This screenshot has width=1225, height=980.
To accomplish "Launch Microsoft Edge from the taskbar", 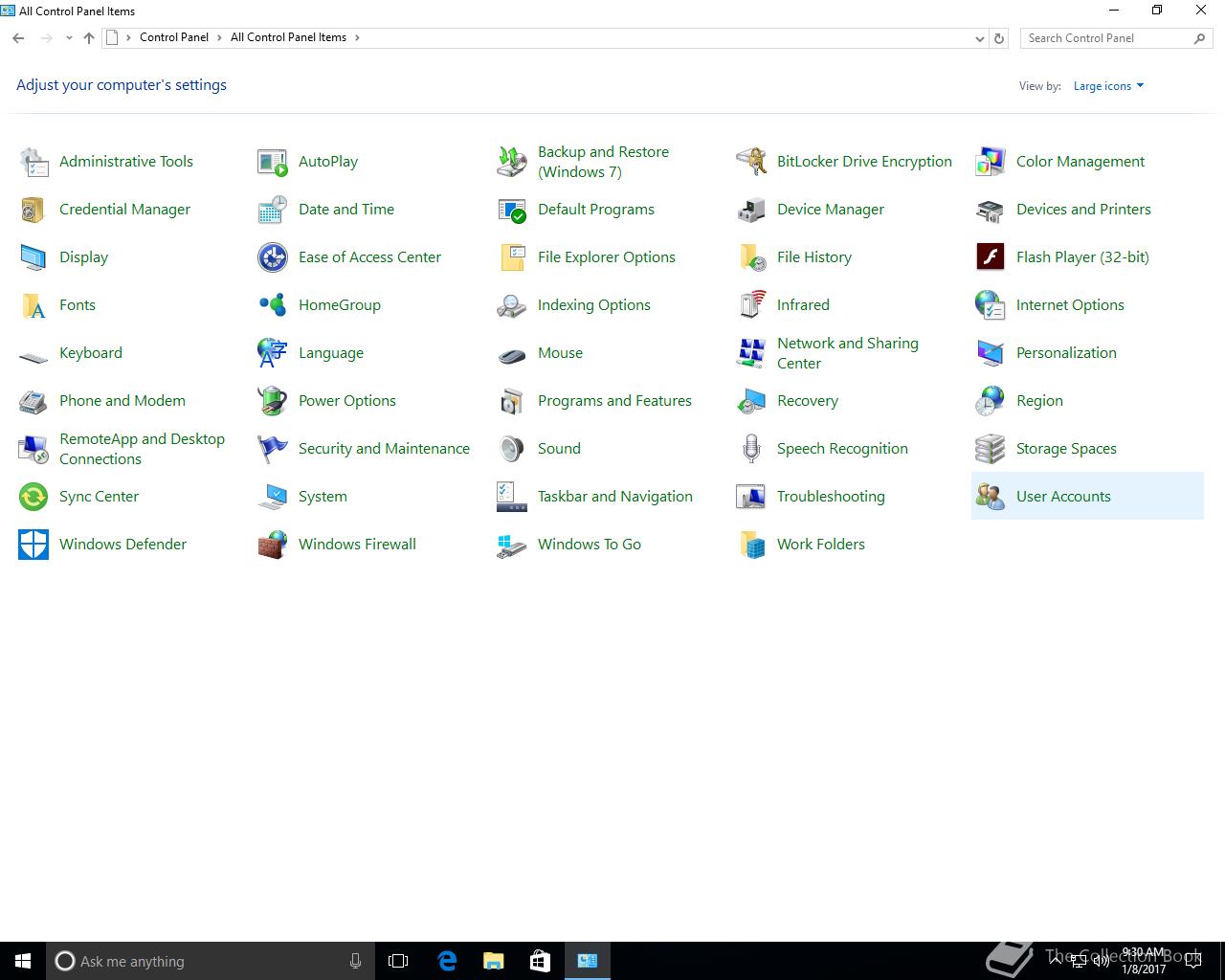I will pyautogui.click(x=446, y=961).
